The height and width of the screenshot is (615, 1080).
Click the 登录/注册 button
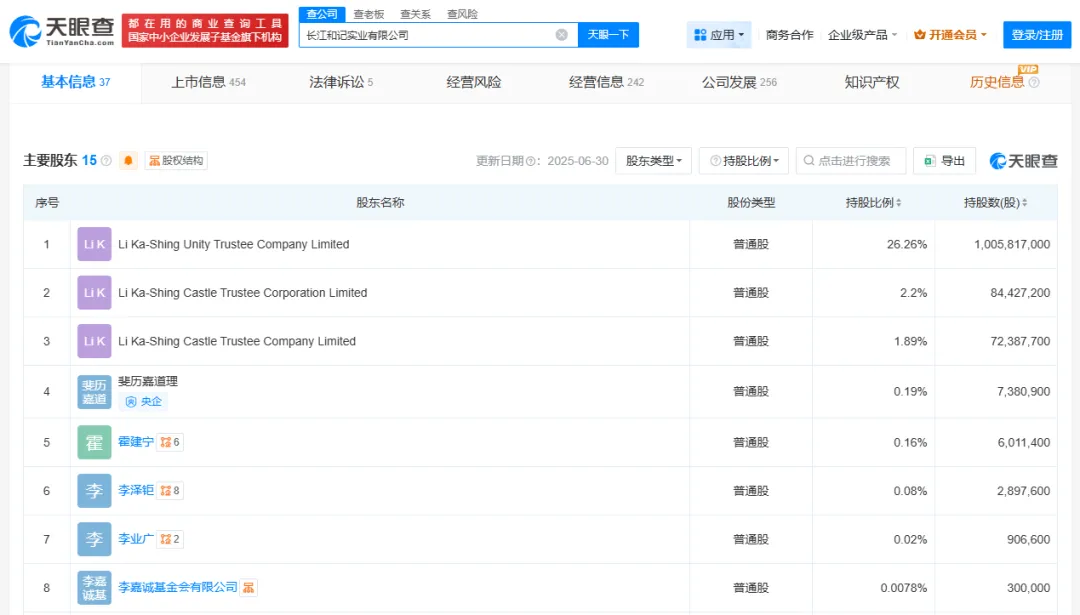(1037, 34)
